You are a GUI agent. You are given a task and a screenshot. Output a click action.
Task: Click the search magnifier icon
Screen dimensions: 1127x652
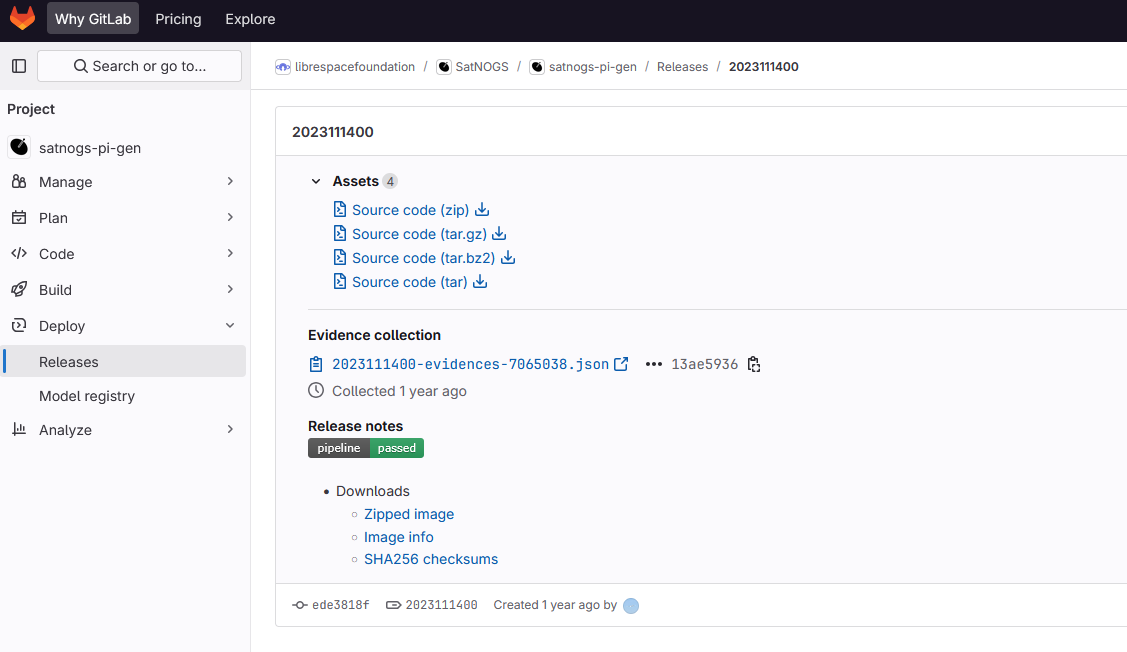80,66
